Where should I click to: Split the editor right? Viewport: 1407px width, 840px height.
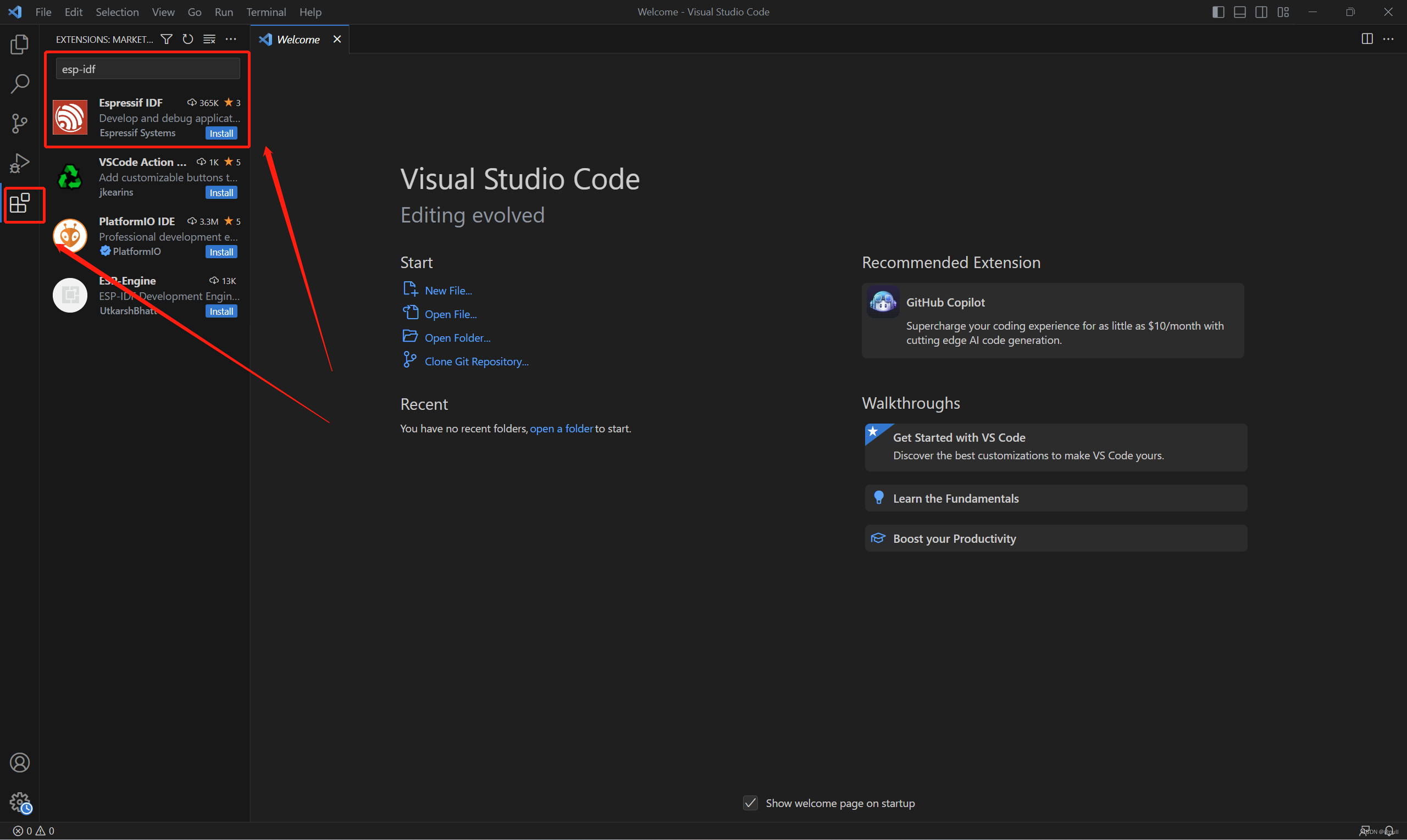pyautogui.click(x=1367, y=39)
